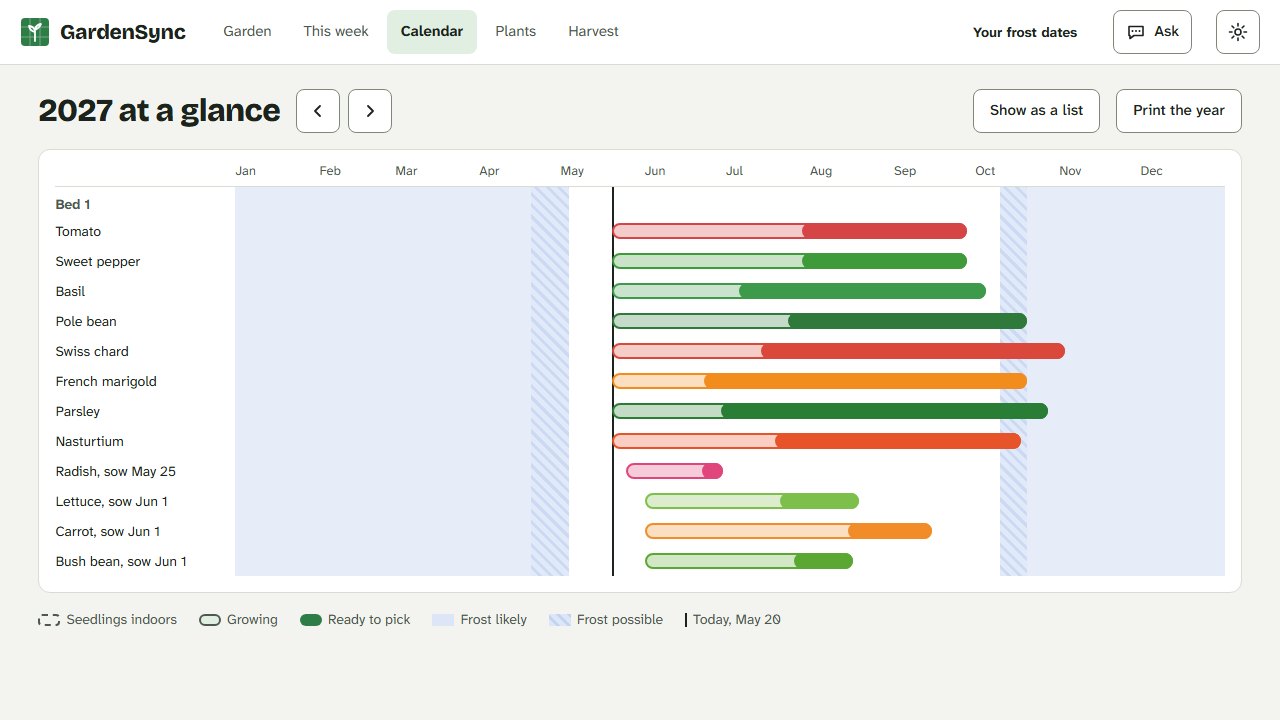This screenshot has height=720, width=1280.
Task: Open the Plants tab
Action: click(516, 32)
